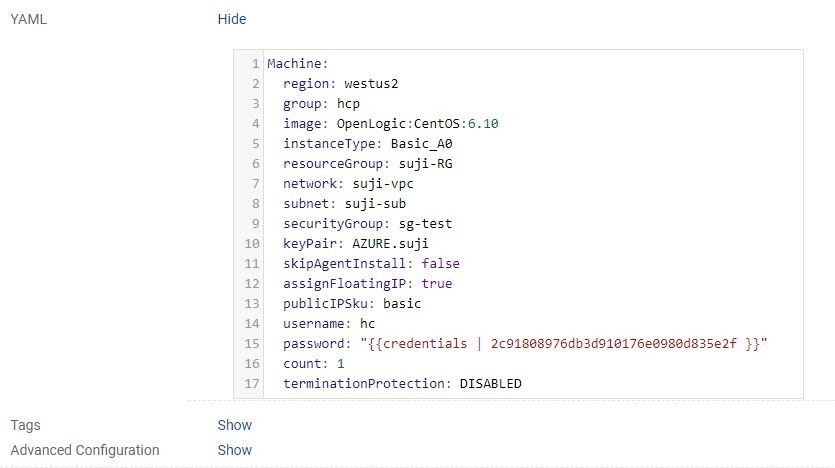Image resolution: width=835 pixels, height=468 pixels.
Task: Click line number 13 in the gutter
Action: coord(254,303)
